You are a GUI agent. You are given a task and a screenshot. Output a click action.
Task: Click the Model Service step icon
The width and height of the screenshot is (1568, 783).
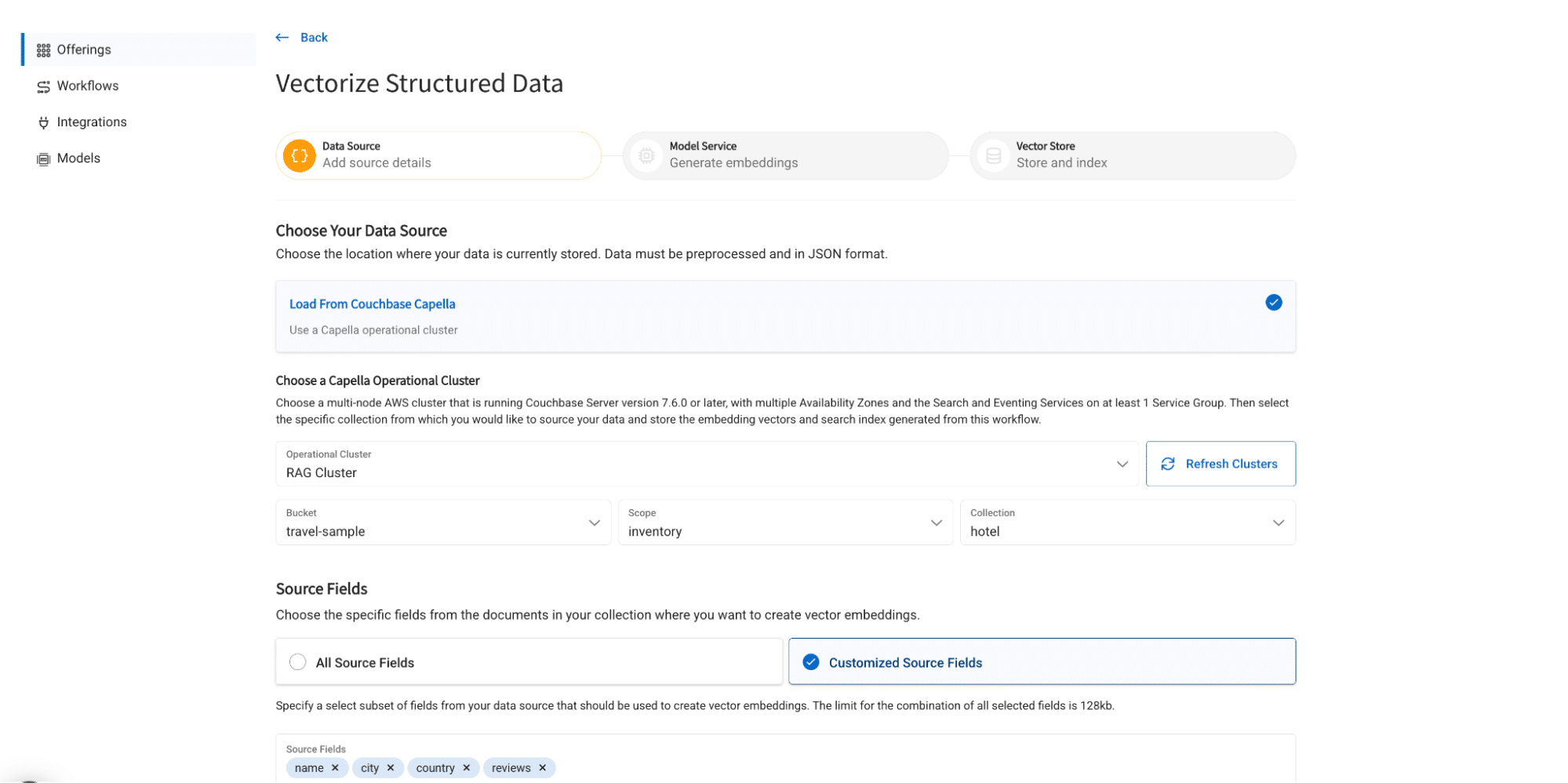[x=646, y=155]
